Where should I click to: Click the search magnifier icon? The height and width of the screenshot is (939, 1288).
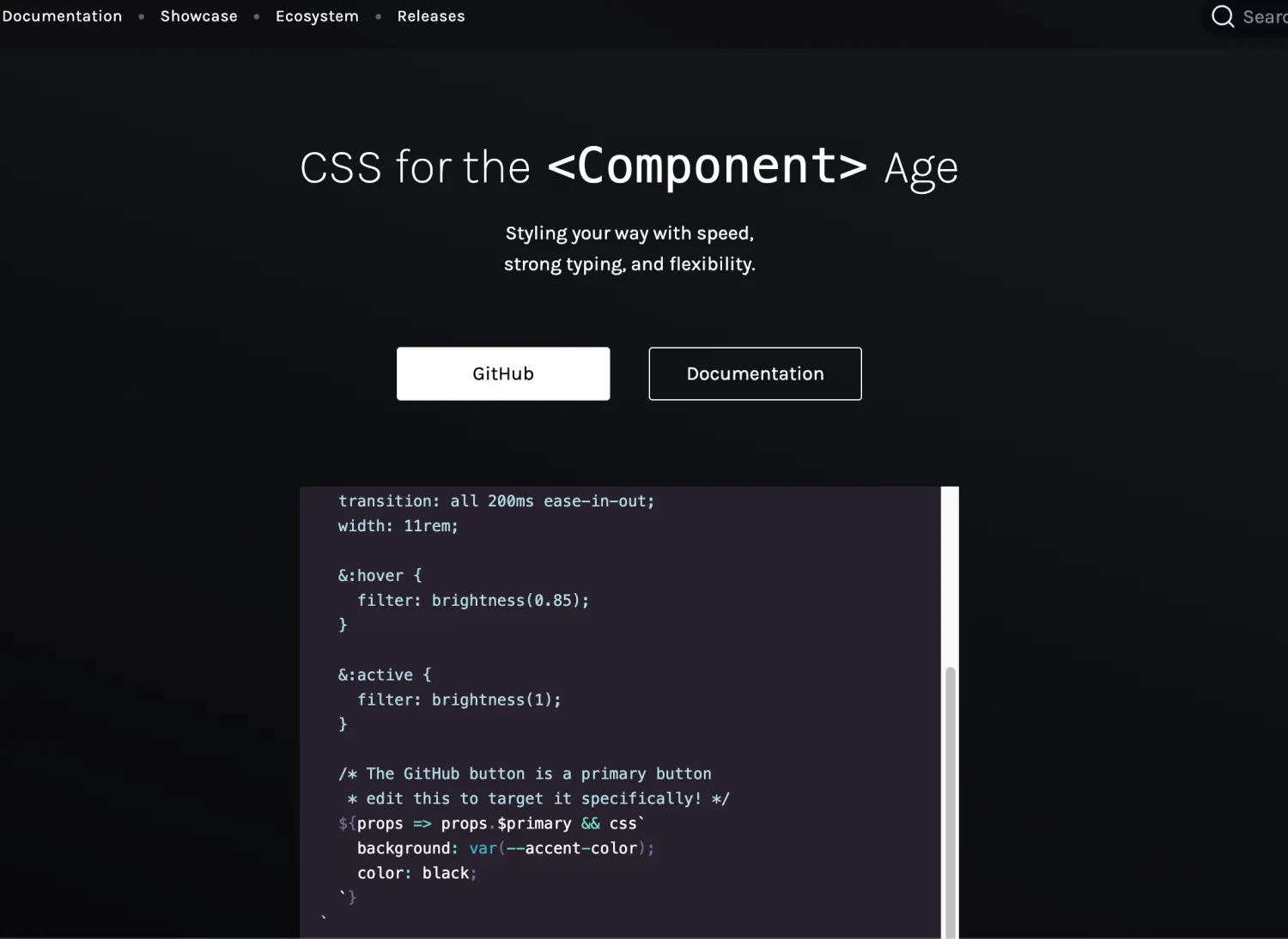click(1222, 16)
